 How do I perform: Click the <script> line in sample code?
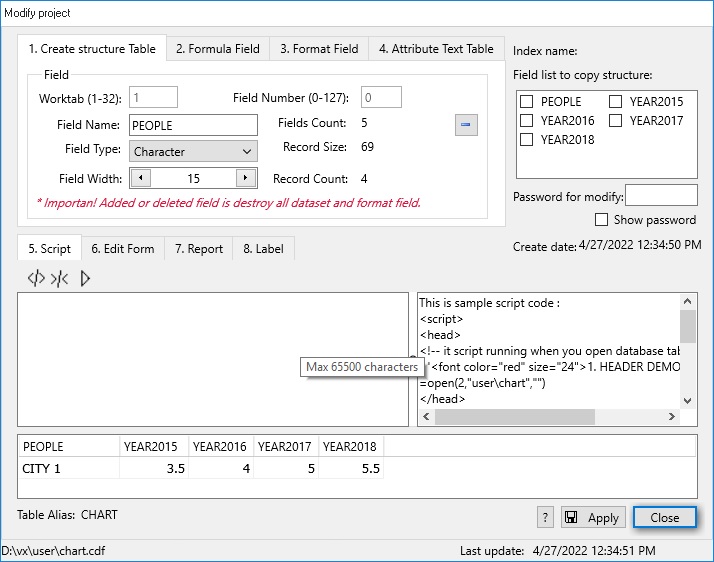point(441,319)
